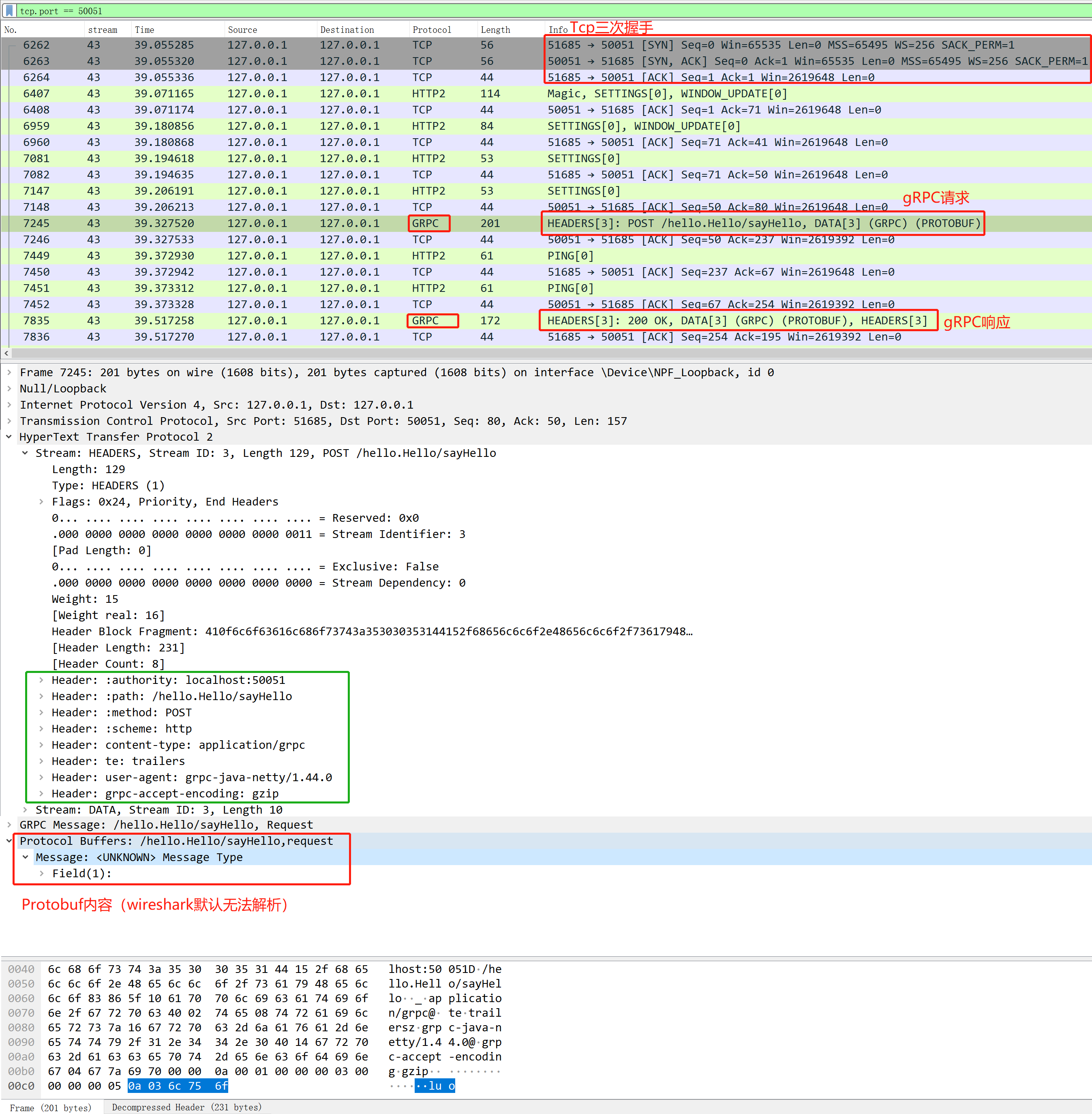Viewport: 1092px width, 1114px height.
Task: Expand the Flags 0x24 entry
Action: (41, 502)
